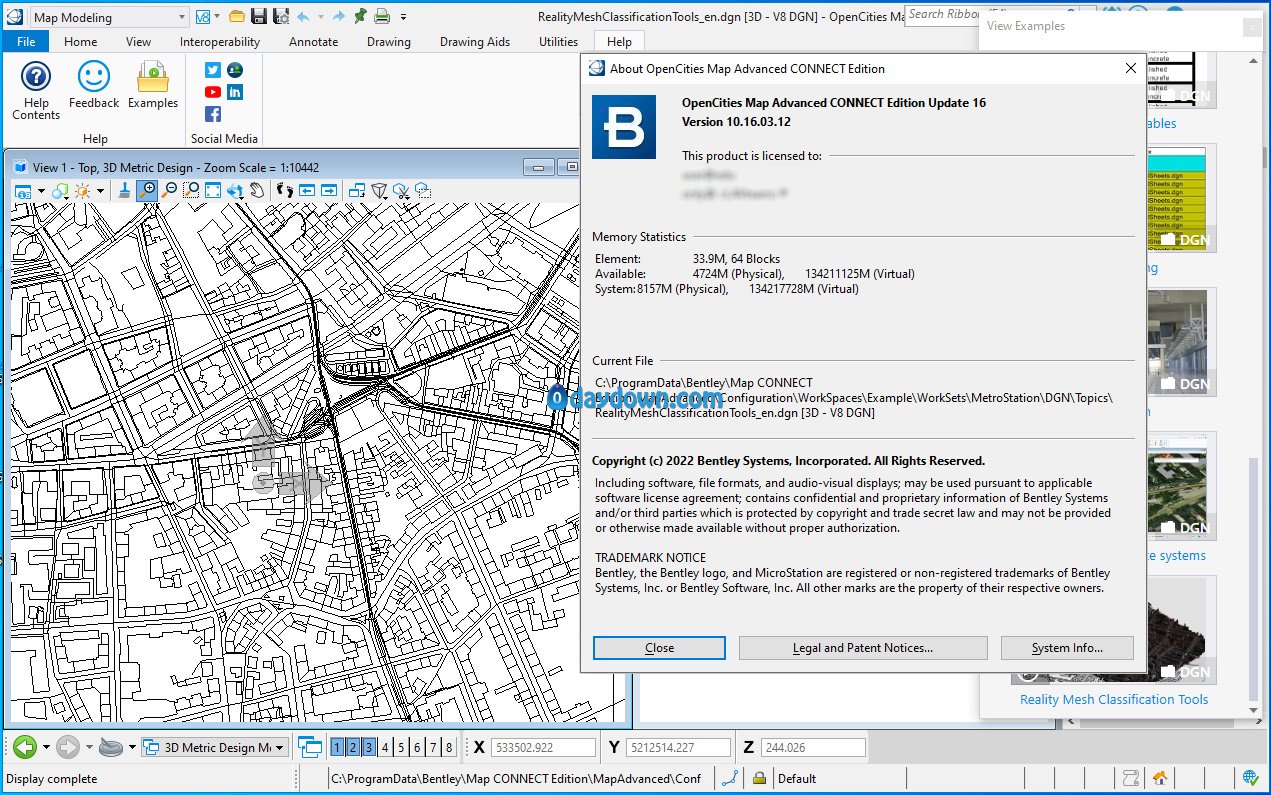Click the System Info button
This screenshot has height=795, width=1271.
(x=1067, y=648)
